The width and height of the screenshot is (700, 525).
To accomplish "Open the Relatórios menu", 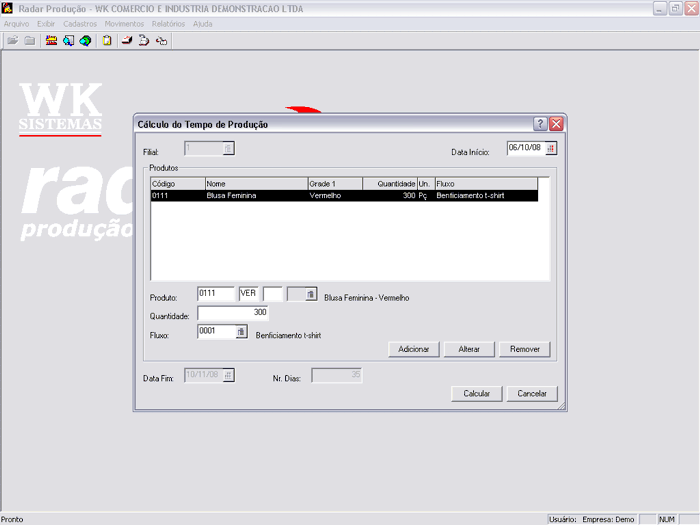I will pos(168,23).
